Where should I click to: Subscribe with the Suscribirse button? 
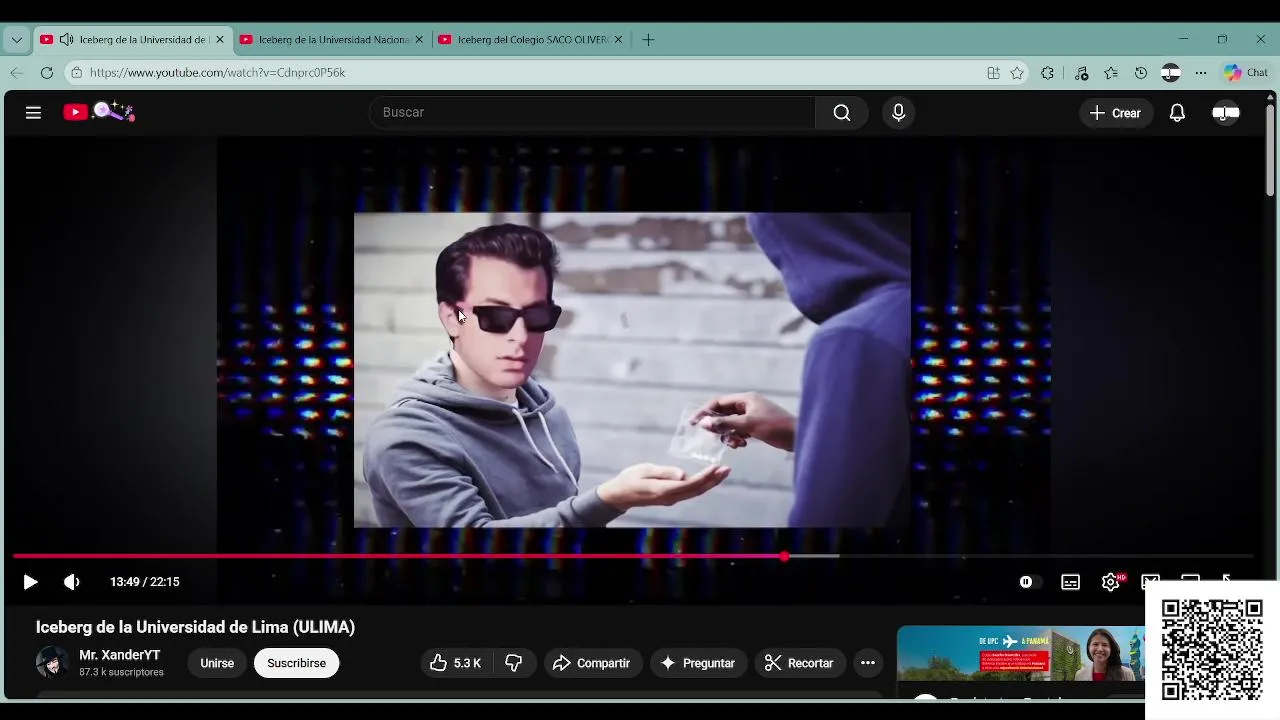pyautogui.click(x=296, y=663)
